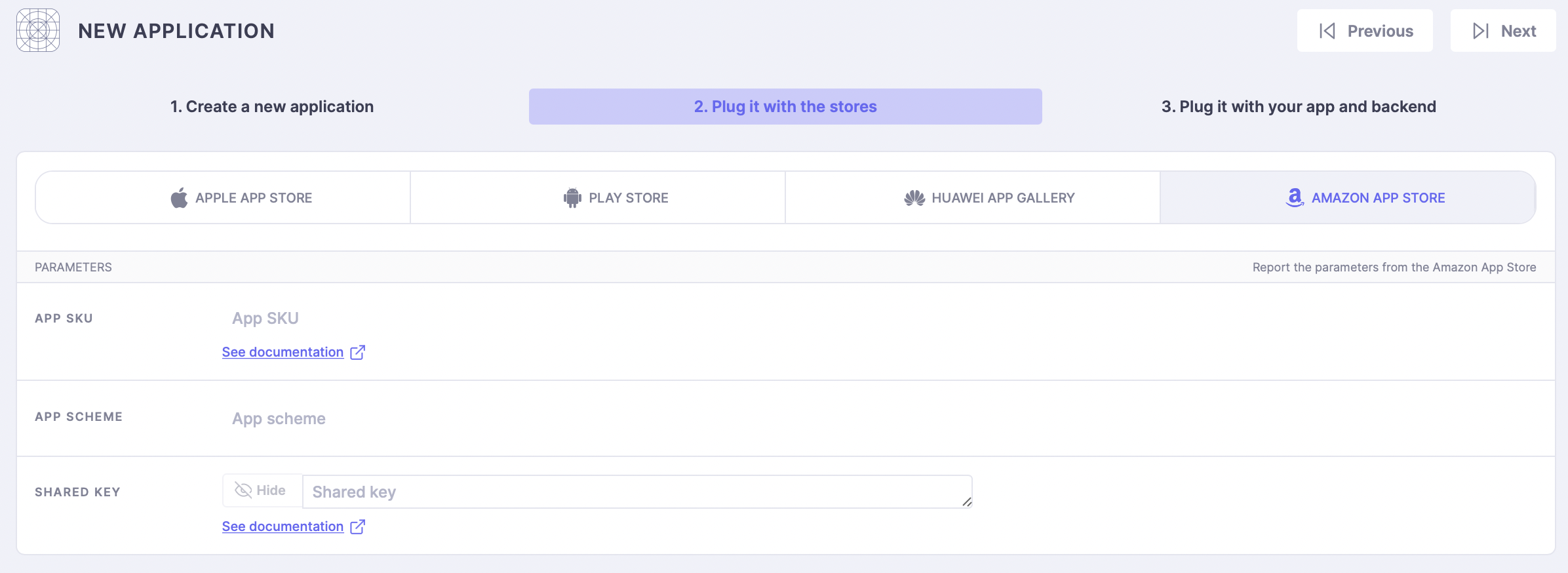The image size is (1568, 573).
Task: Click the app logo icon beside New Application
Action: [38, 30]
